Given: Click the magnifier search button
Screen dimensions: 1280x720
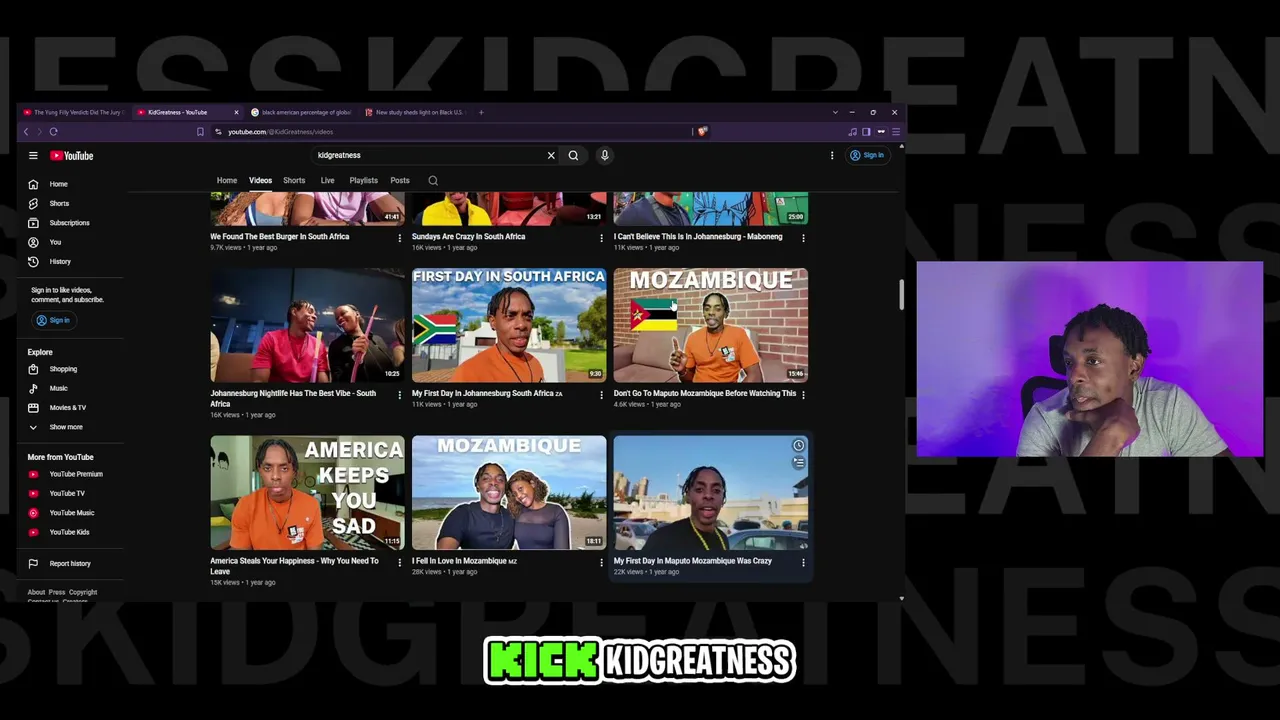Looking at the screenshot, I should [x=573, y=155].
